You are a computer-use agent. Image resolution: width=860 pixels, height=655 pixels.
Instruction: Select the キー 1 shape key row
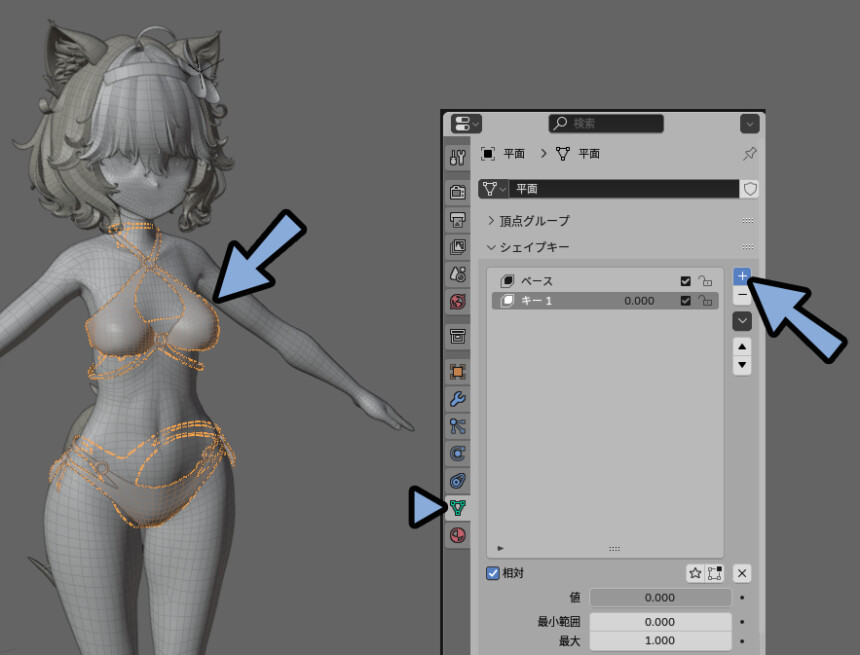pyautogui.click(x=605, y=301)
